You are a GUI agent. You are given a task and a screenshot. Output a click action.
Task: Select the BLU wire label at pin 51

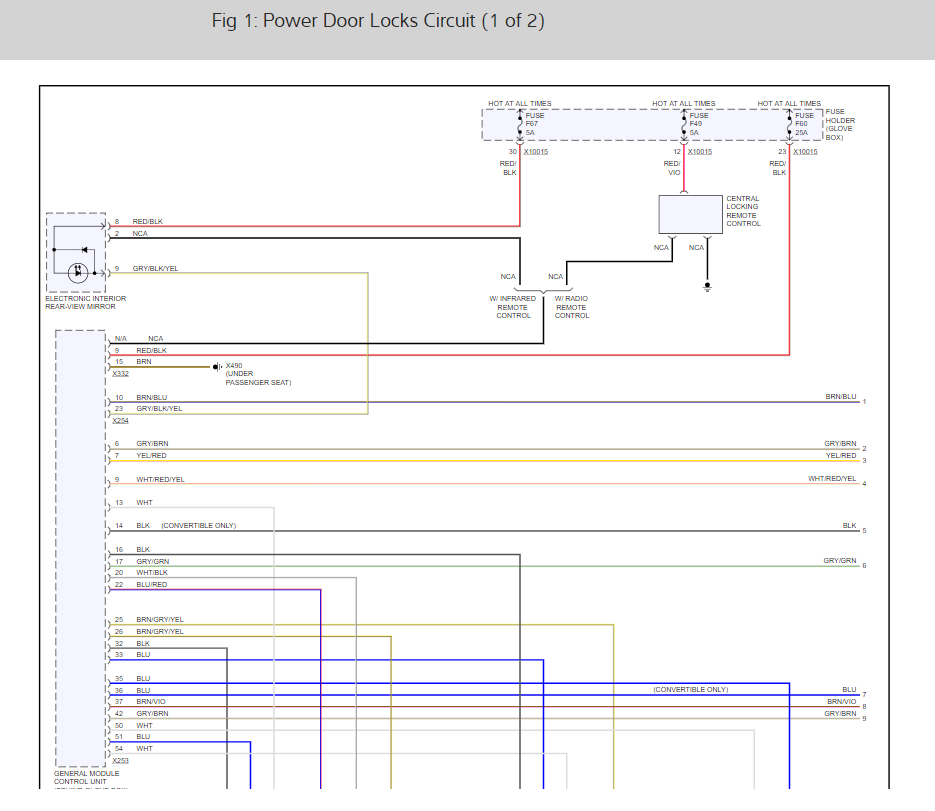point(143,736)
